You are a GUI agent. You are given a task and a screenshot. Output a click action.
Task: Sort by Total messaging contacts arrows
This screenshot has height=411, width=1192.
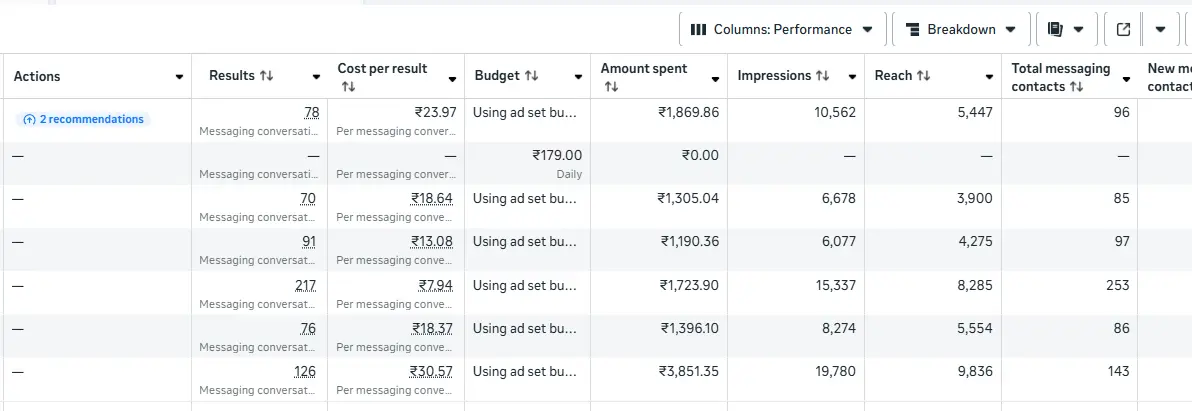(x=1076, y=87)
